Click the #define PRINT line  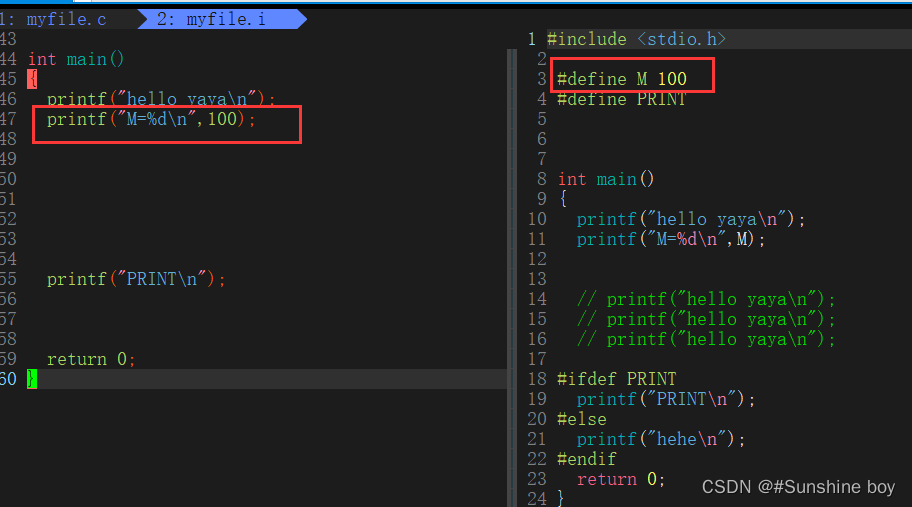[621, 99]
